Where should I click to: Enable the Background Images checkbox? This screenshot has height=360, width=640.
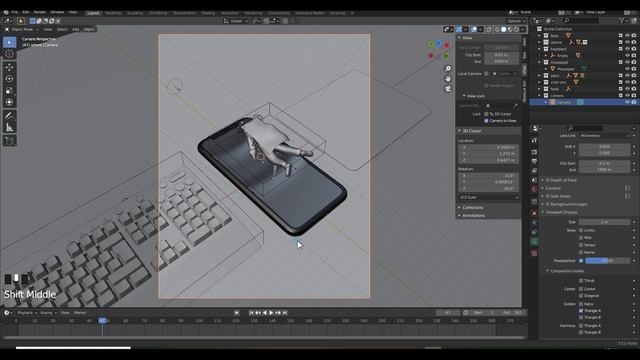click(x=548, y=204)
